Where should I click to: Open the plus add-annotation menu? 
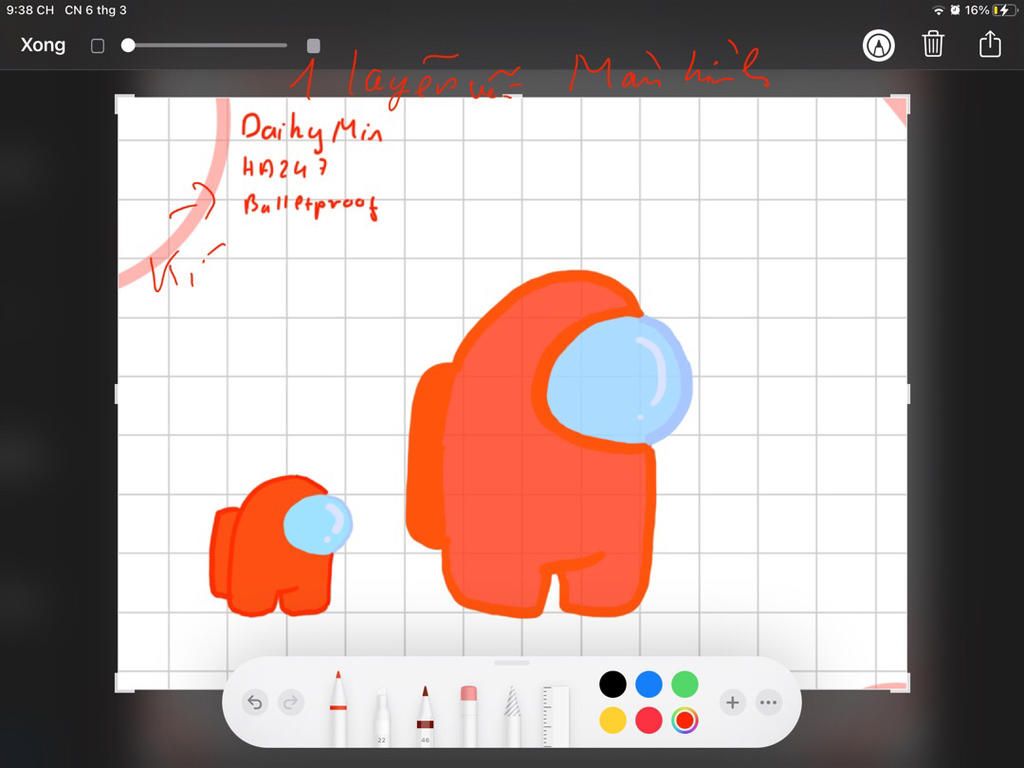tap(733, 703)
